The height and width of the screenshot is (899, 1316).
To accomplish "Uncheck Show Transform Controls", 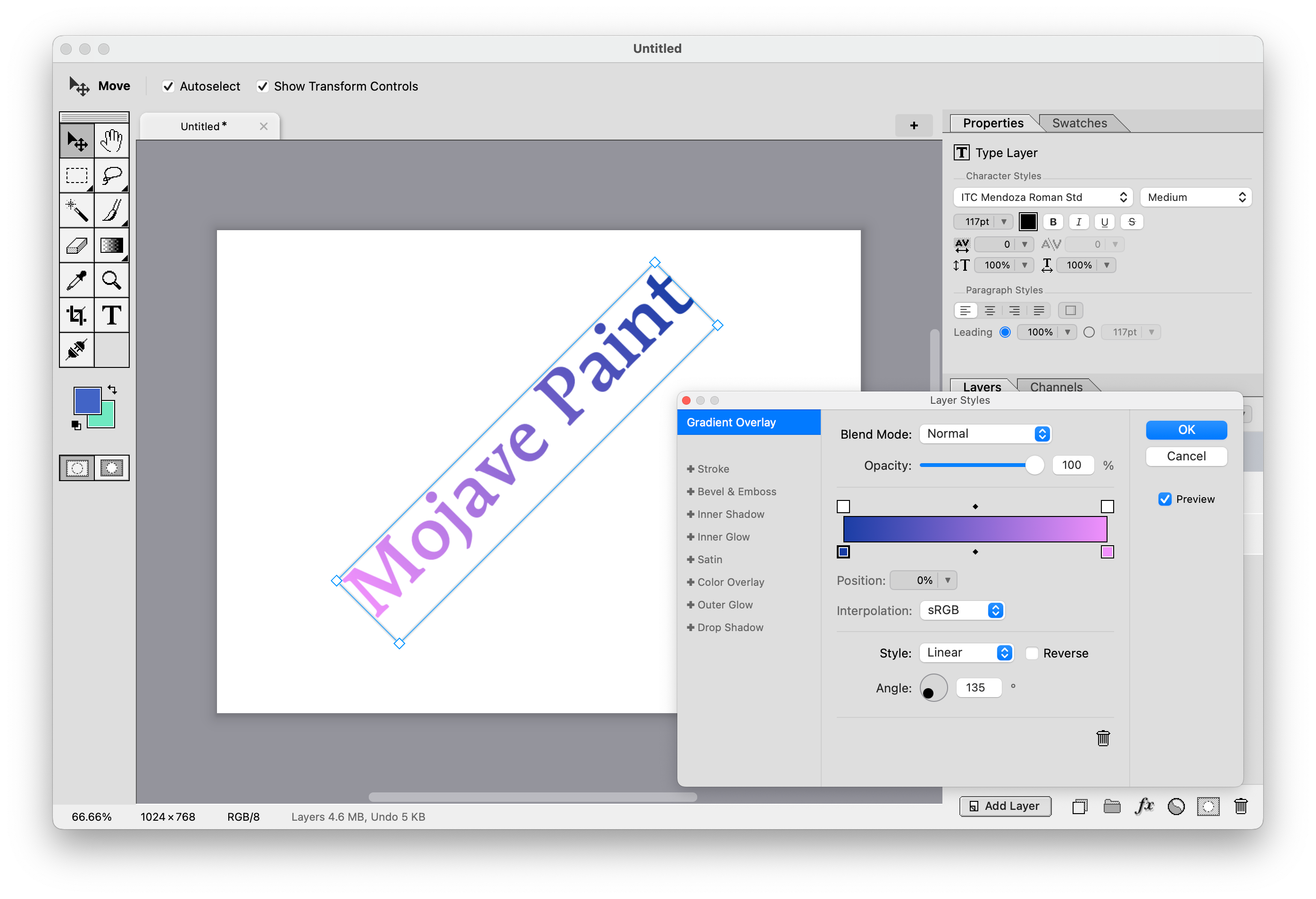I will 262,87.
